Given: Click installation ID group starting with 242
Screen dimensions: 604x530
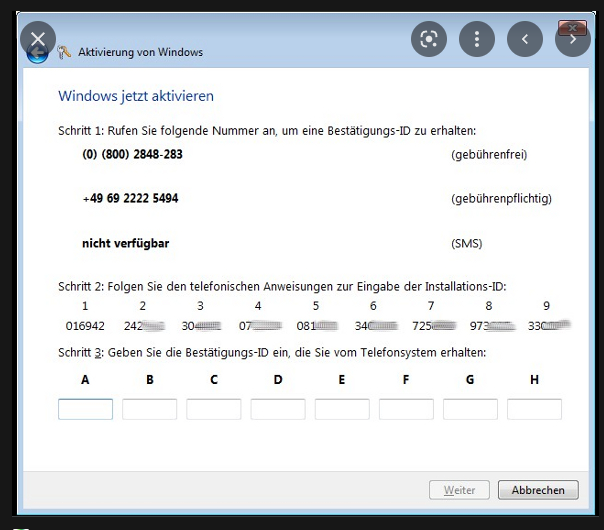Looking at the screenshot, I should pyautogui.click(x=144, y=326).
